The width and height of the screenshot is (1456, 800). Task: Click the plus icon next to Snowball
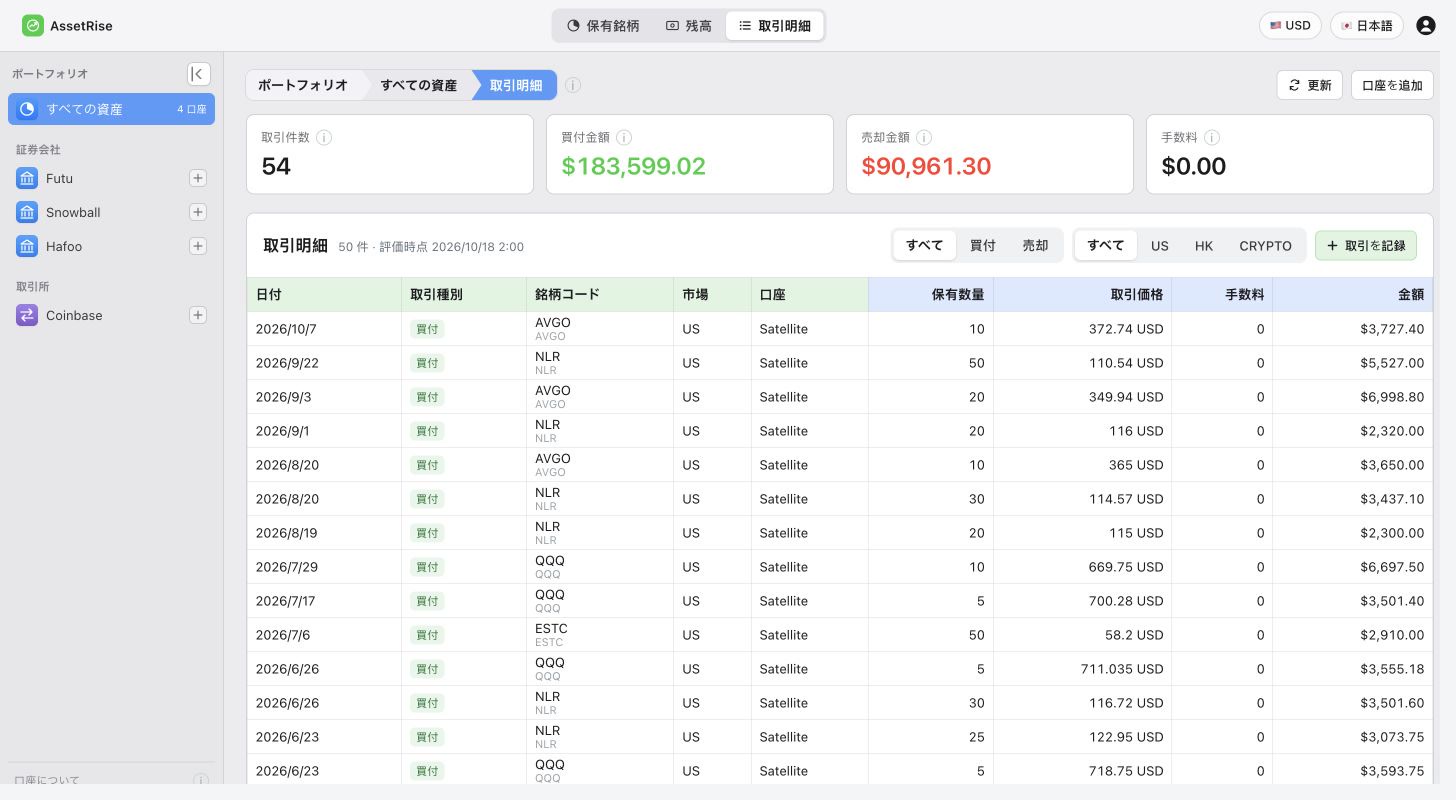198,212
